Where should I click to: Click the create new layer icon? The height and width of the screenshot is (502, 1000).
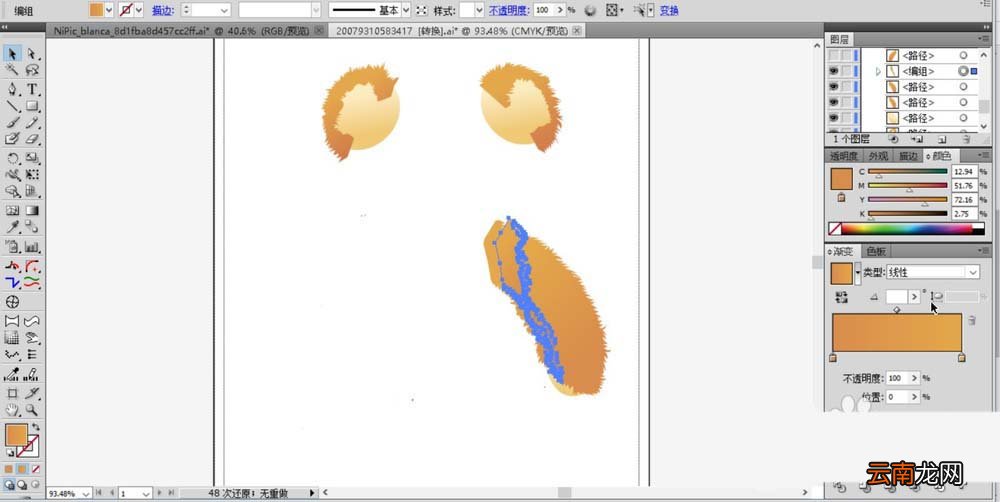click(942, 138)
